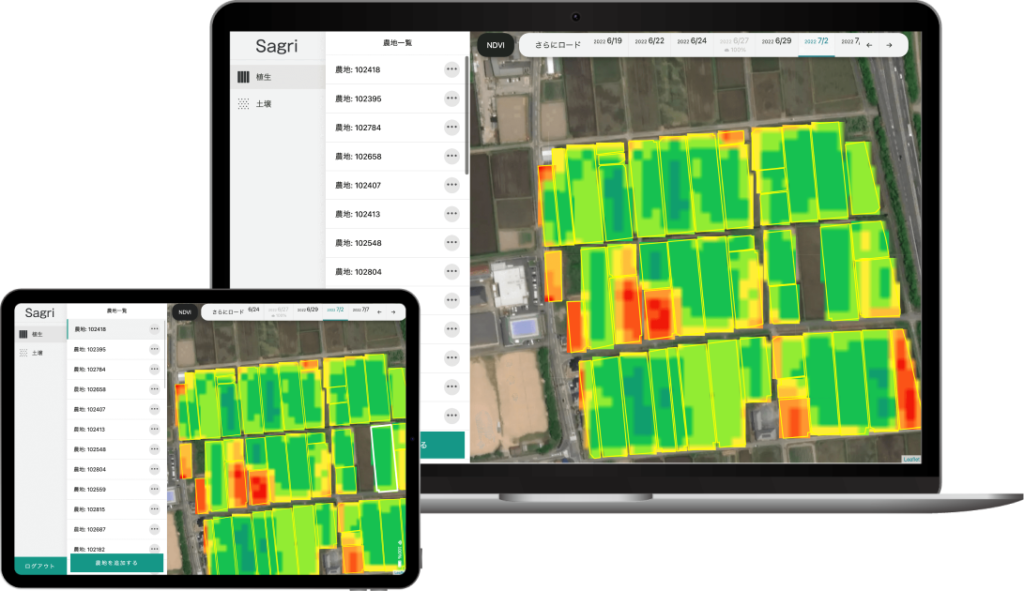Click the ログアウト logout button on tablet
This screenshot has width=1024, height=591.
point(40,566)
